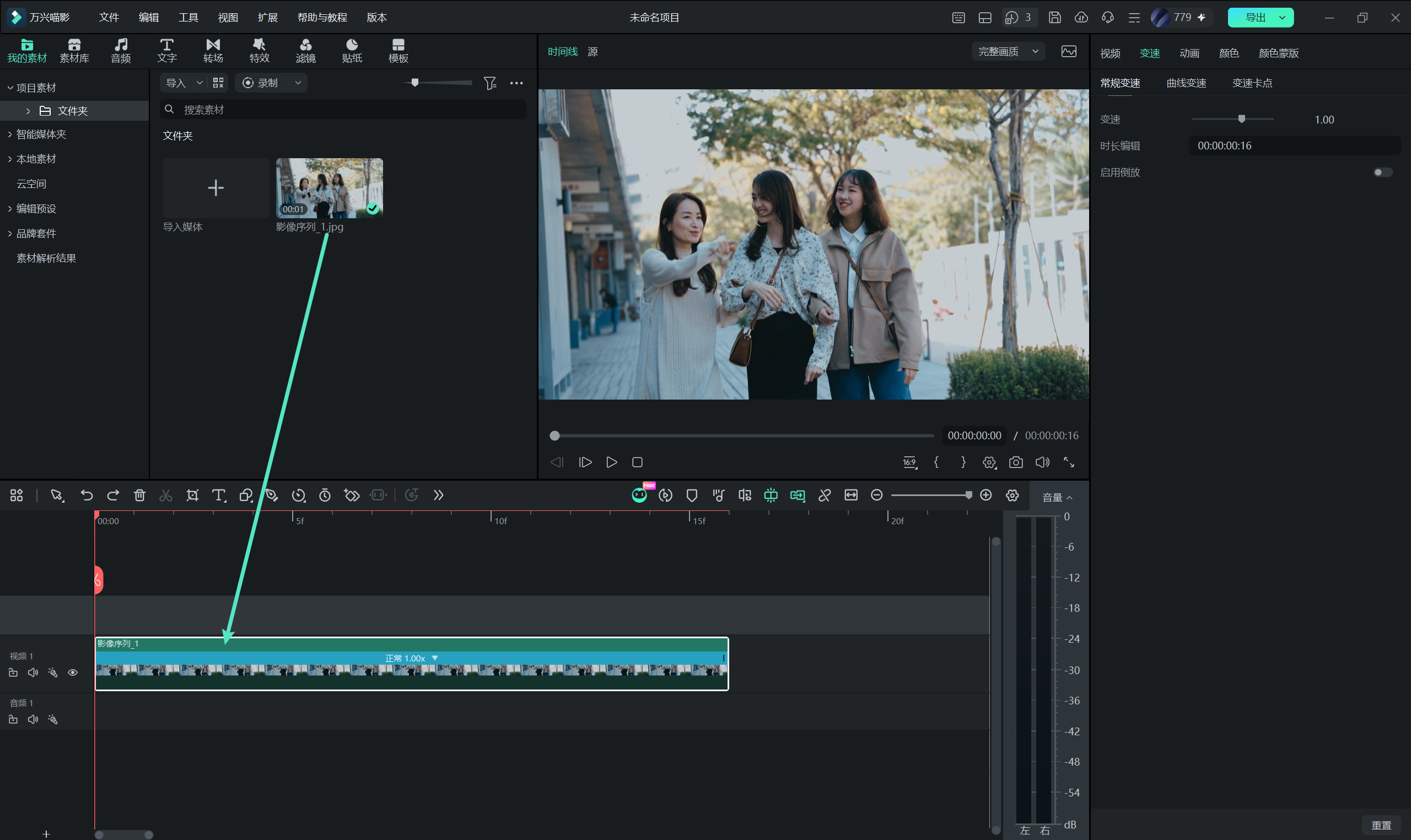The width and height of the screenshot is (1411, 840).
Task: Click the undo arrow in timeline toolbar
Action: (87, 496)
